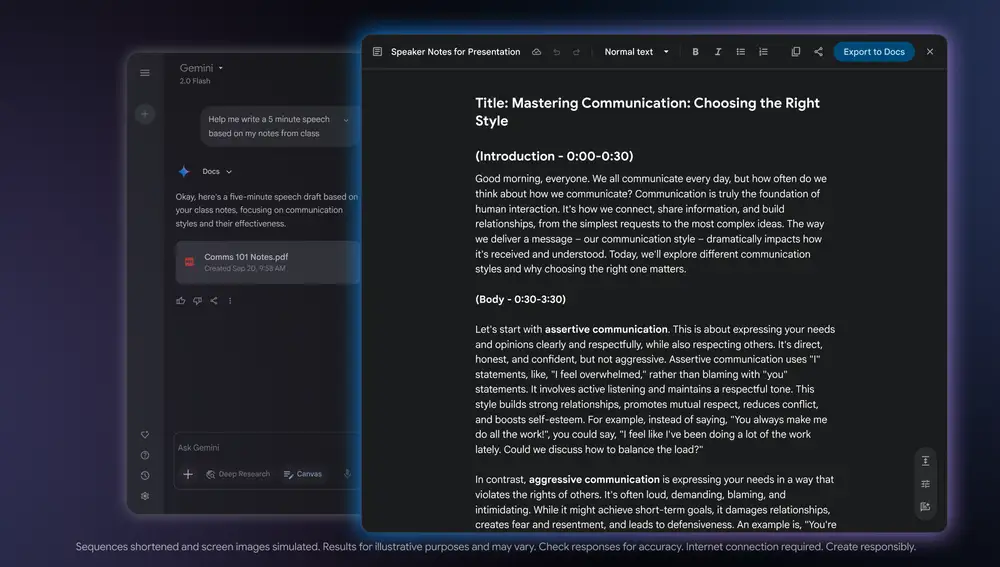This screenshot has height=567, width=1000.
Task: Click Export to Docs button
Action: [874, 52]
